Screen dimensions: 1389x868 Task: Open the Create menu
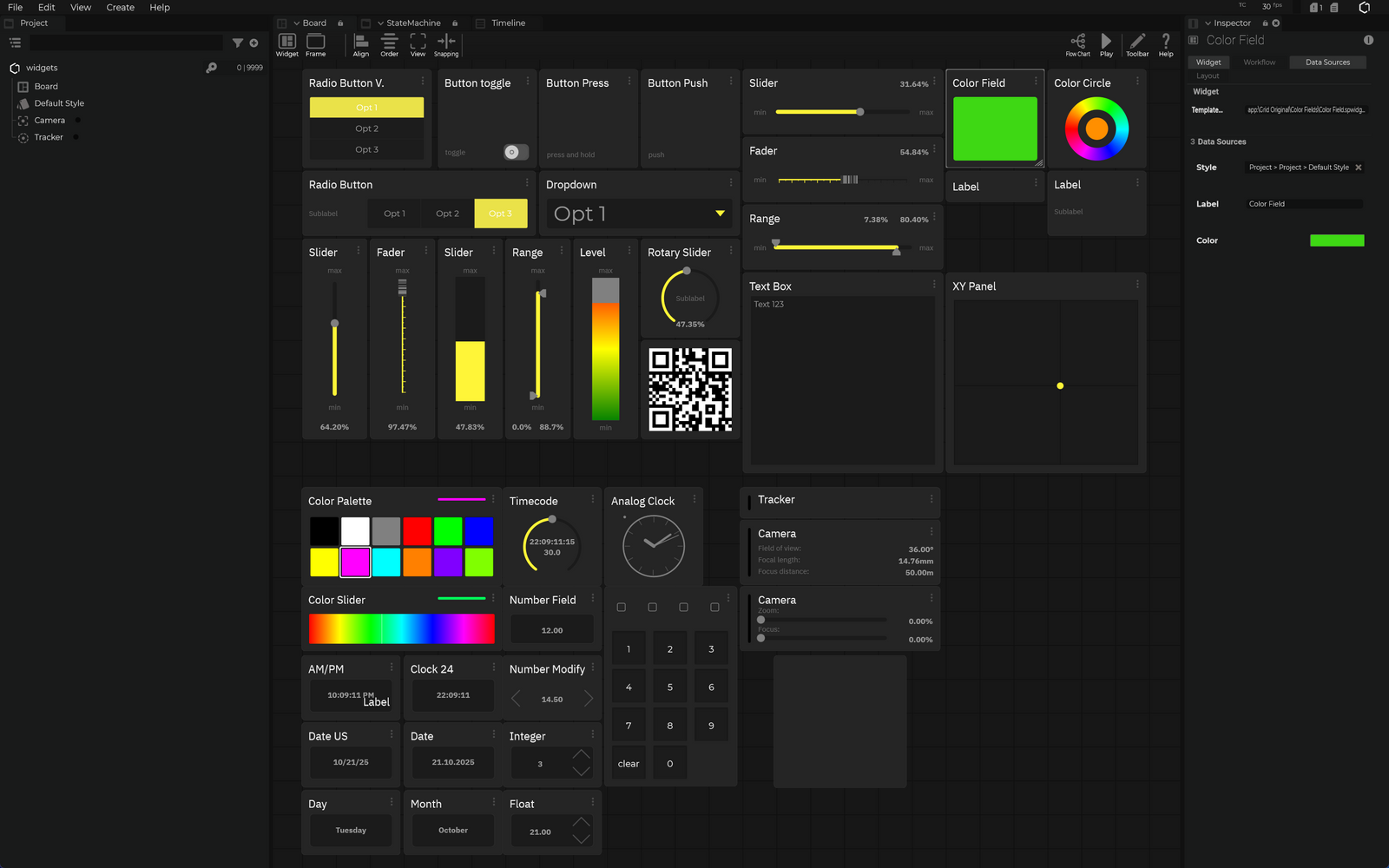point(120,7)
